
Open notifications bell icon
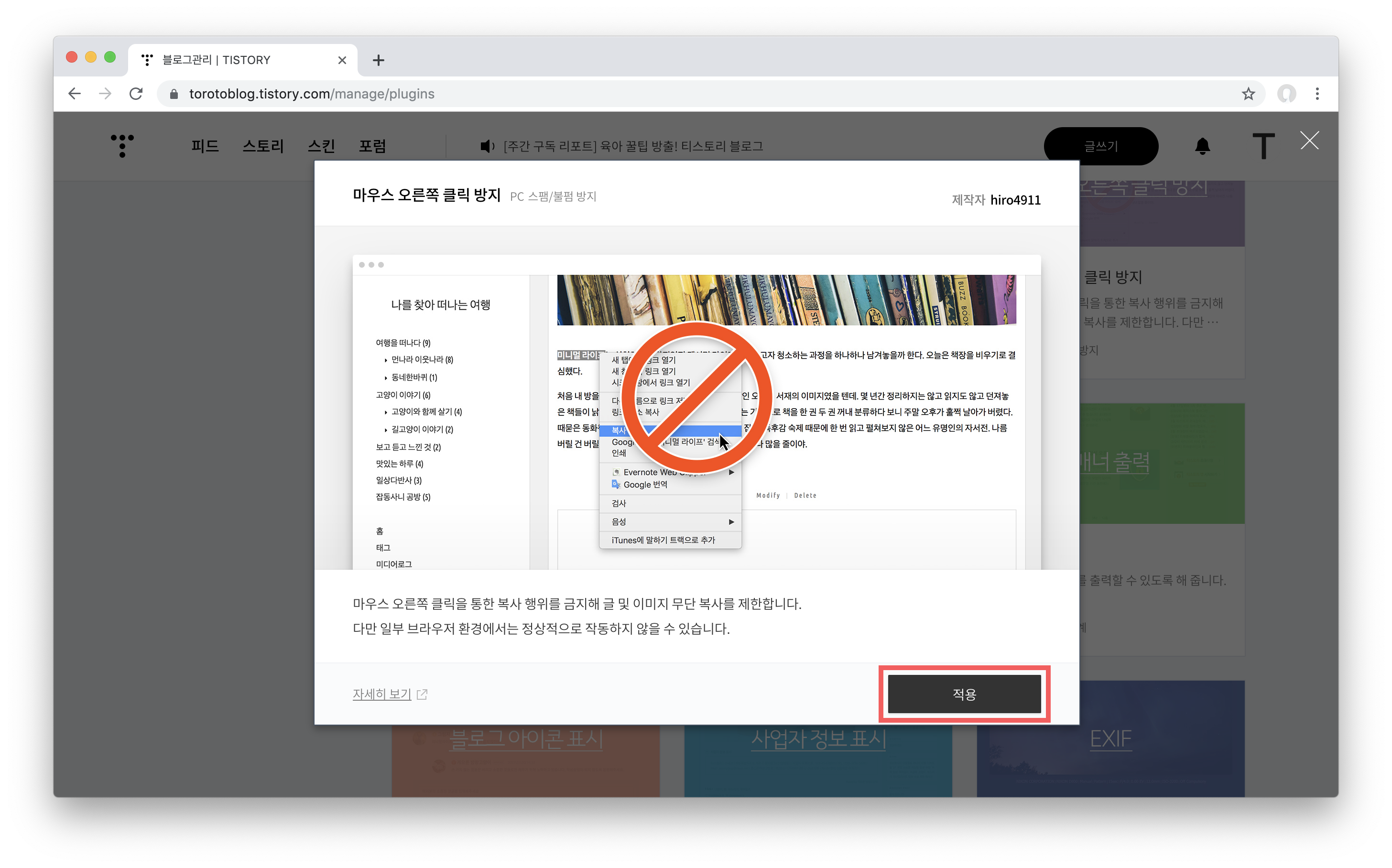point(1202,146)
